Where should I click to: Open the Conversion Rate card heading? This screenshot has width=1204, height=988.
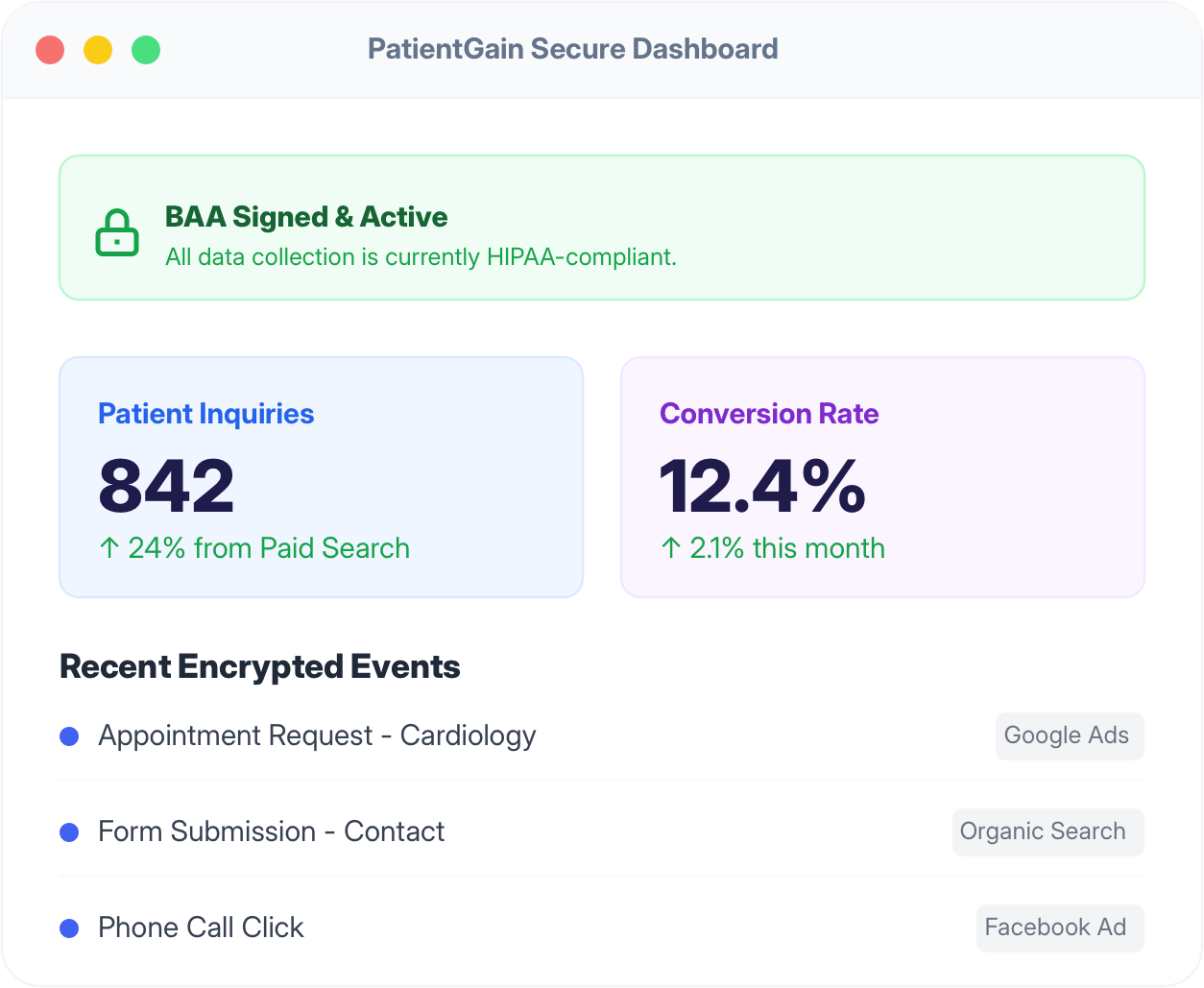coord(769,414)
